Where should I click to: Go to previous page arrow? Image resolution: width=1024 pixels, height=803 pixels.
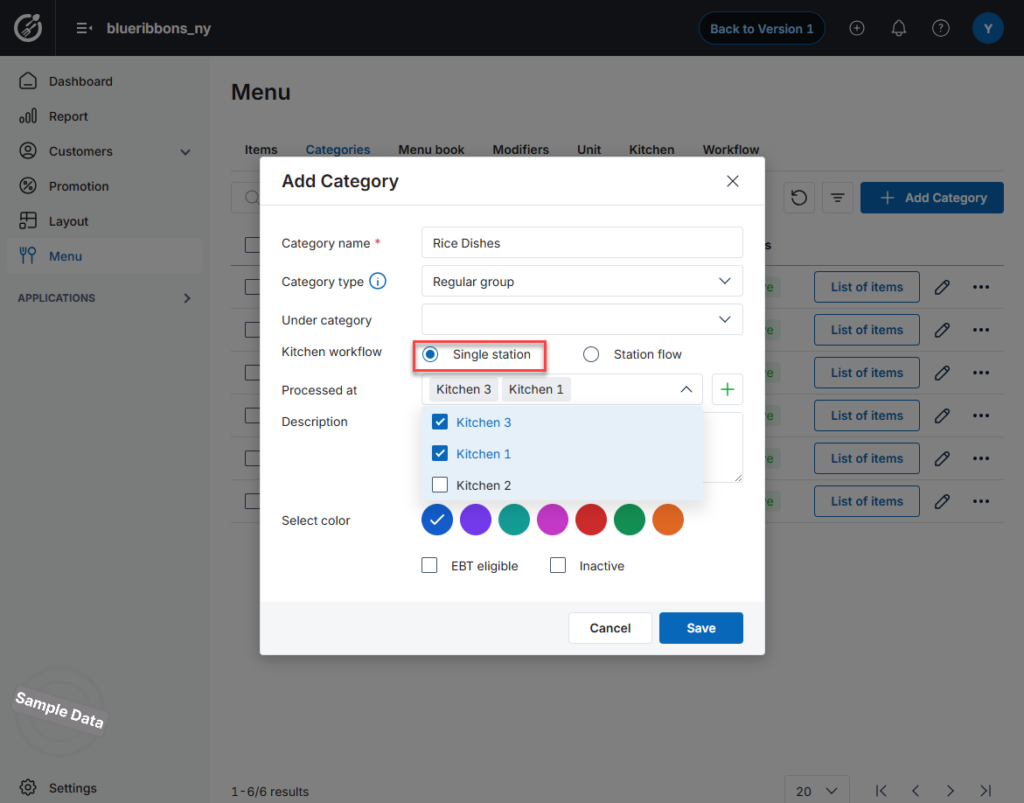coord(916,791)
